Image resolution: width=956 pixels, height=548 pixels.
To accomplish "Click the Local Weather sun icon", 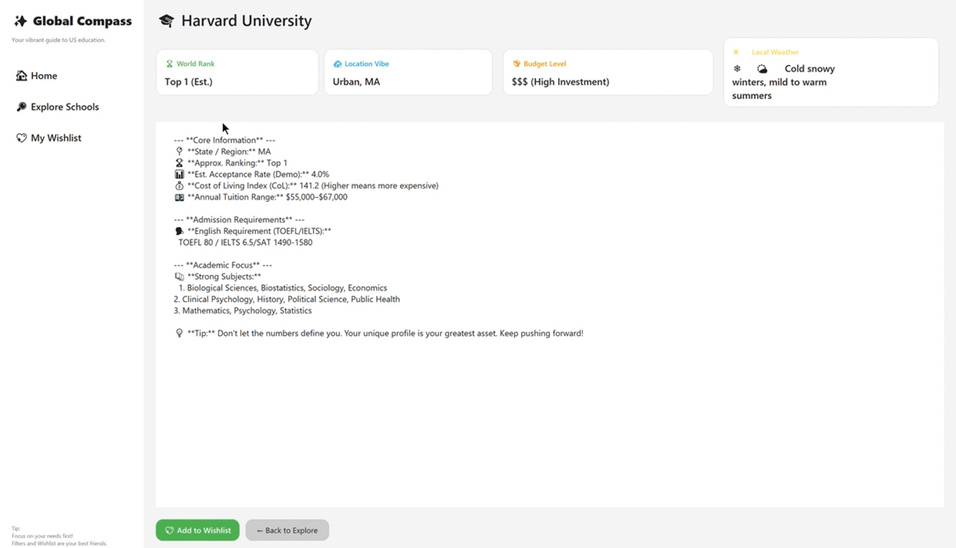I will (736, 52).
